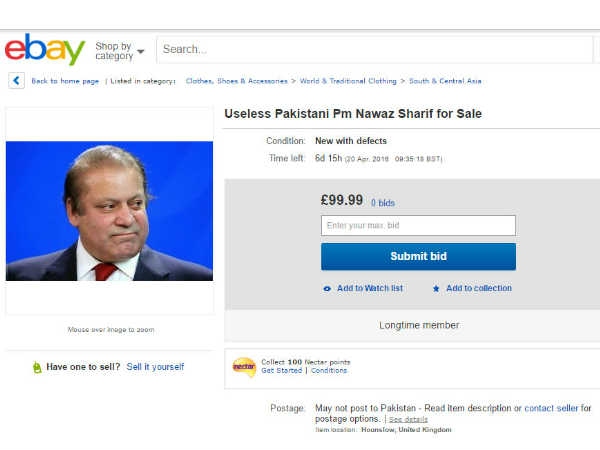
Task: Click the Nectar points logo
Action: (244, 367)
